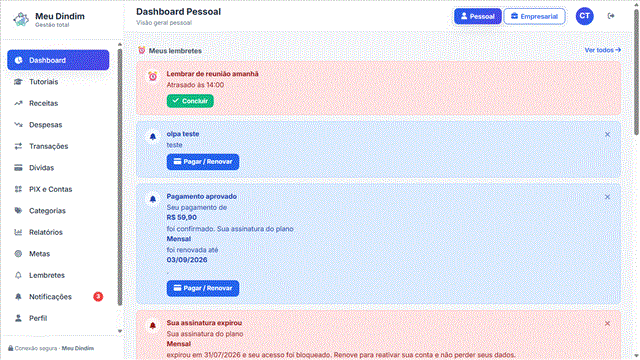Open Transações in sidebar

pyautogui.click(x=58, y=146)
